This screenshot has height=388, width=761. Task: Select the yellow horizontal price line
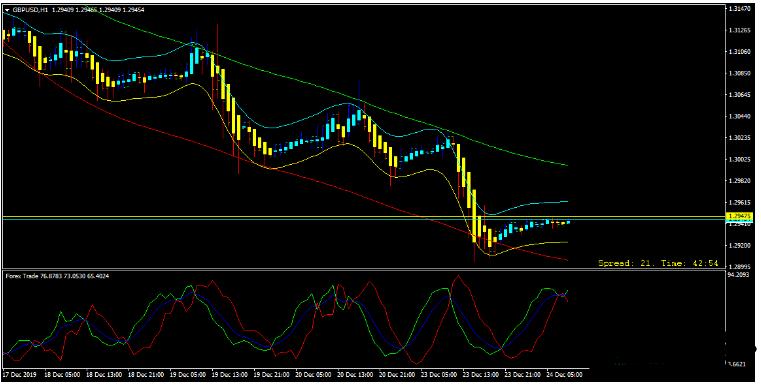[x=364, y=216]
